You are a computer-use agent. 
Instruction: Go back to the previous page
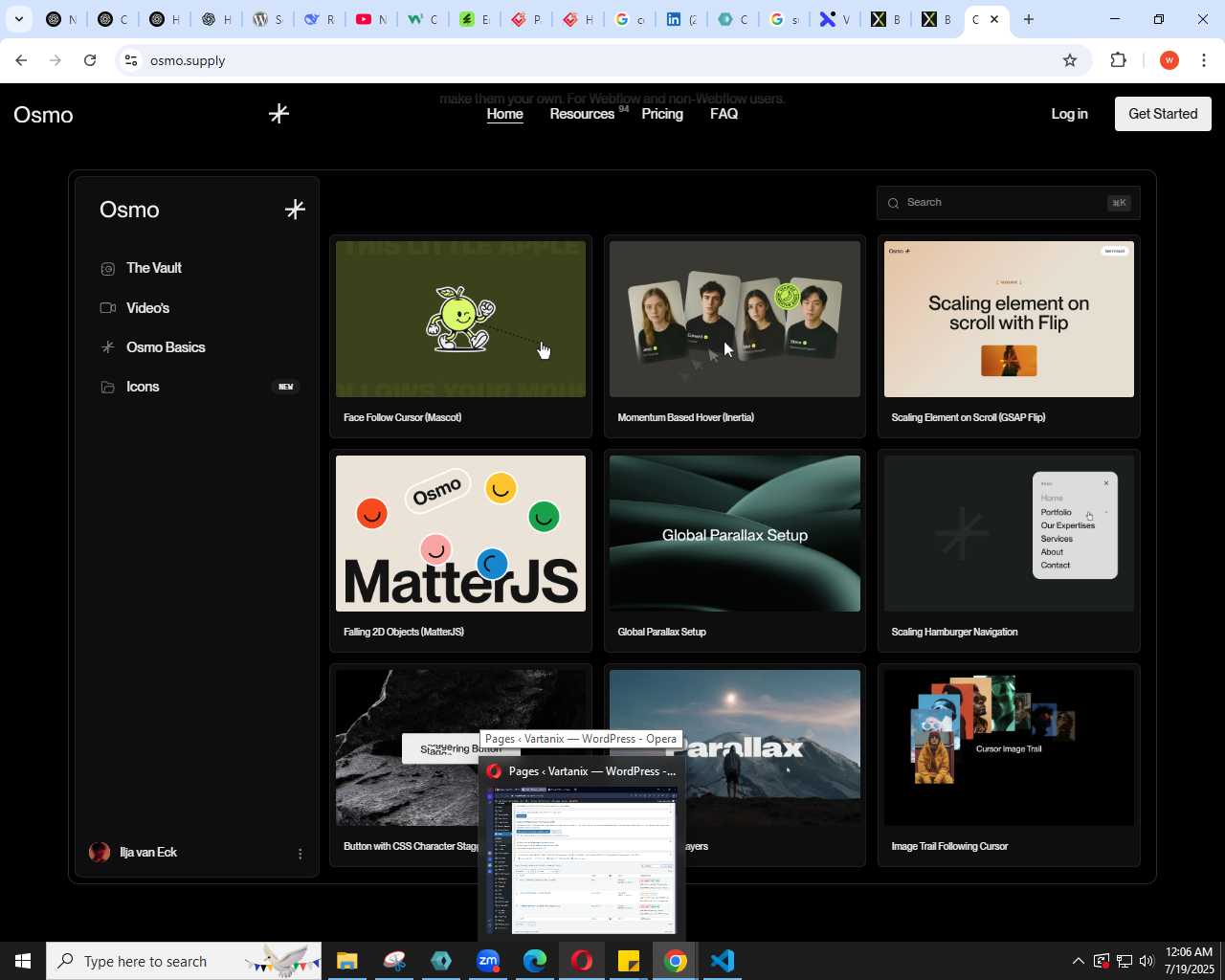click(21, 60)
